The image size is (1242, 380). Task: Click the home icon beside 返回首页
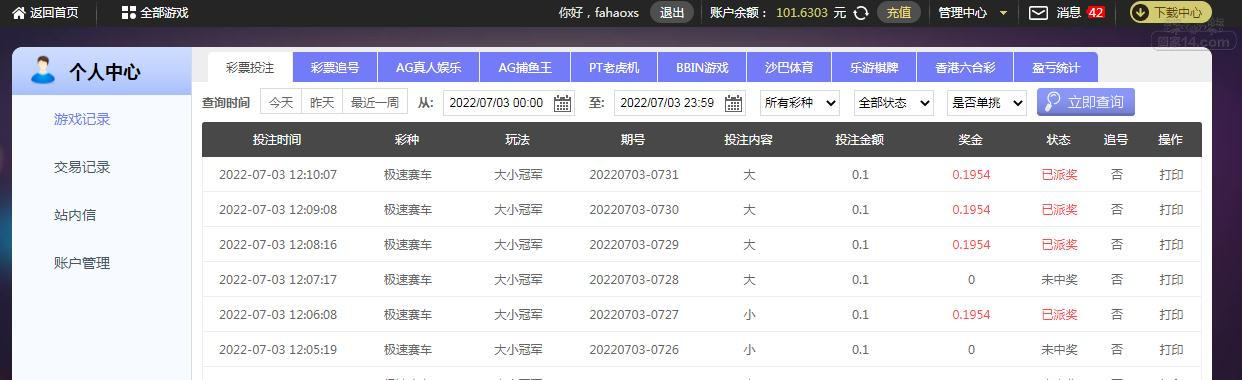click(19, 13)
